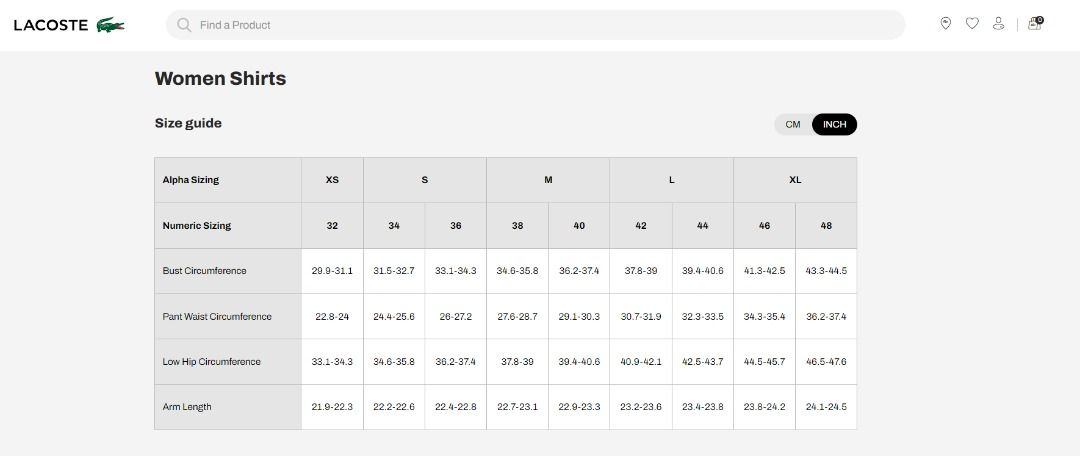Click the Arm Length row label
The width and height of the screenshot is (1080, 456).
pyautogui.click(x=187, y=407)
